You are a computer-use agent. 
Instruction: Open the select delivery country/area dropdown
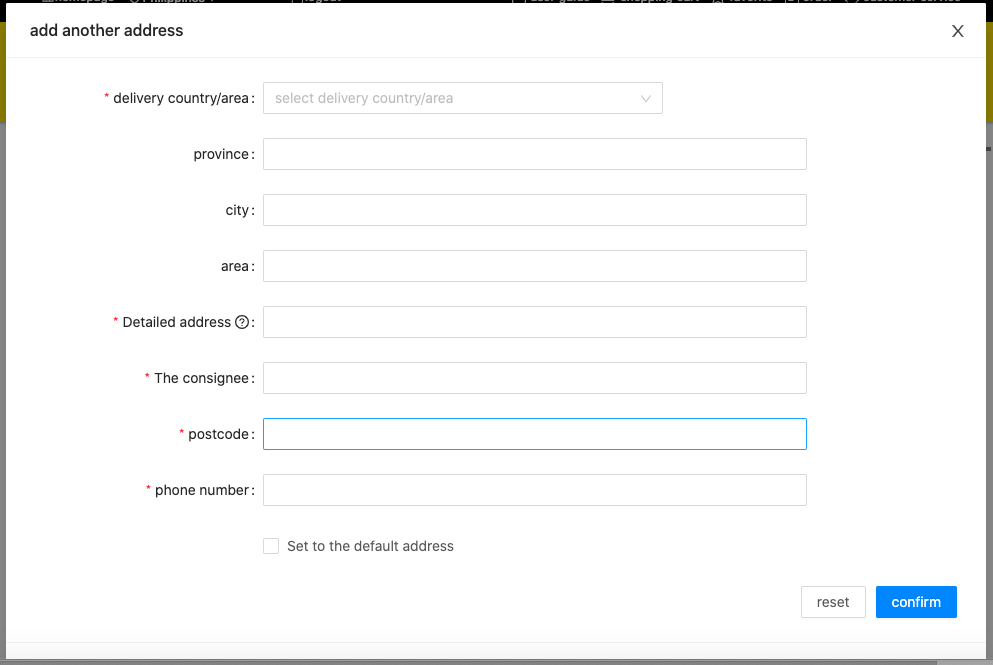coord(452,98)
